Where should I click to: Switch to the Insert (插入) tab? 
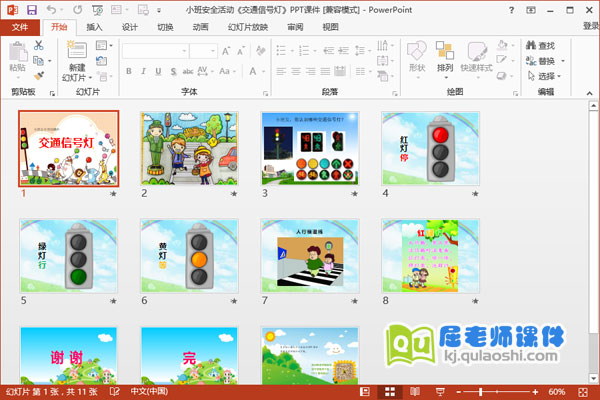tap(94, 27)
